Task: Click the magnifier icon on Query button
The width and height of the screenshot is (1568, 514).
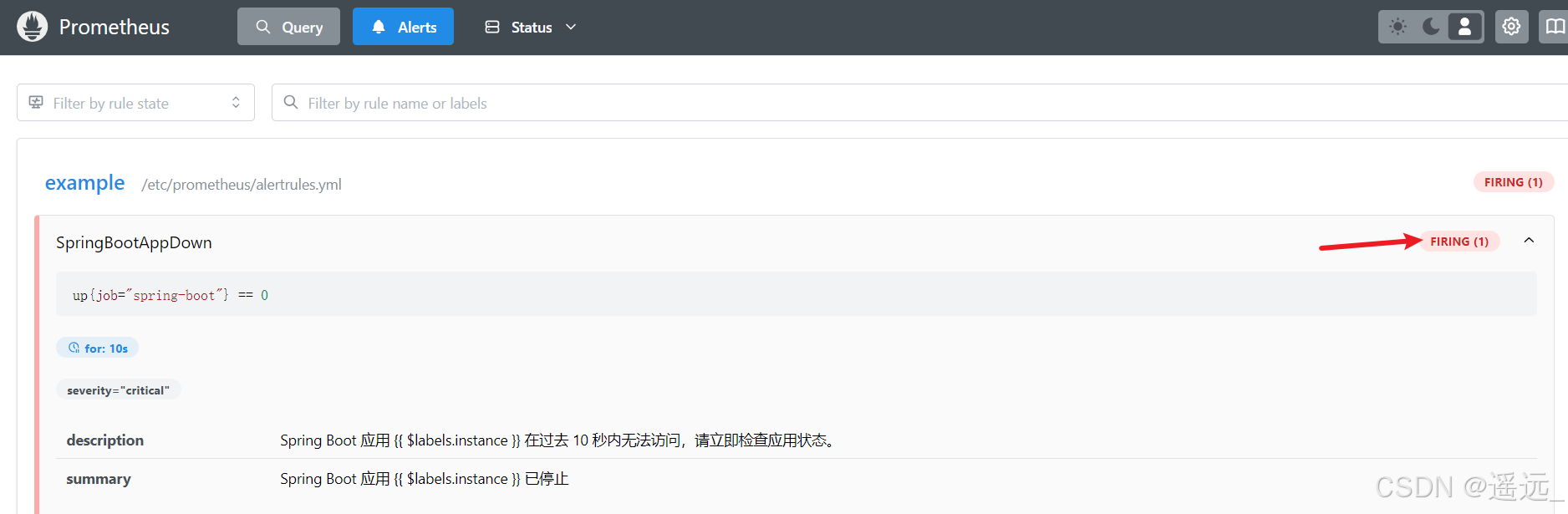Action: click(262, 27)
